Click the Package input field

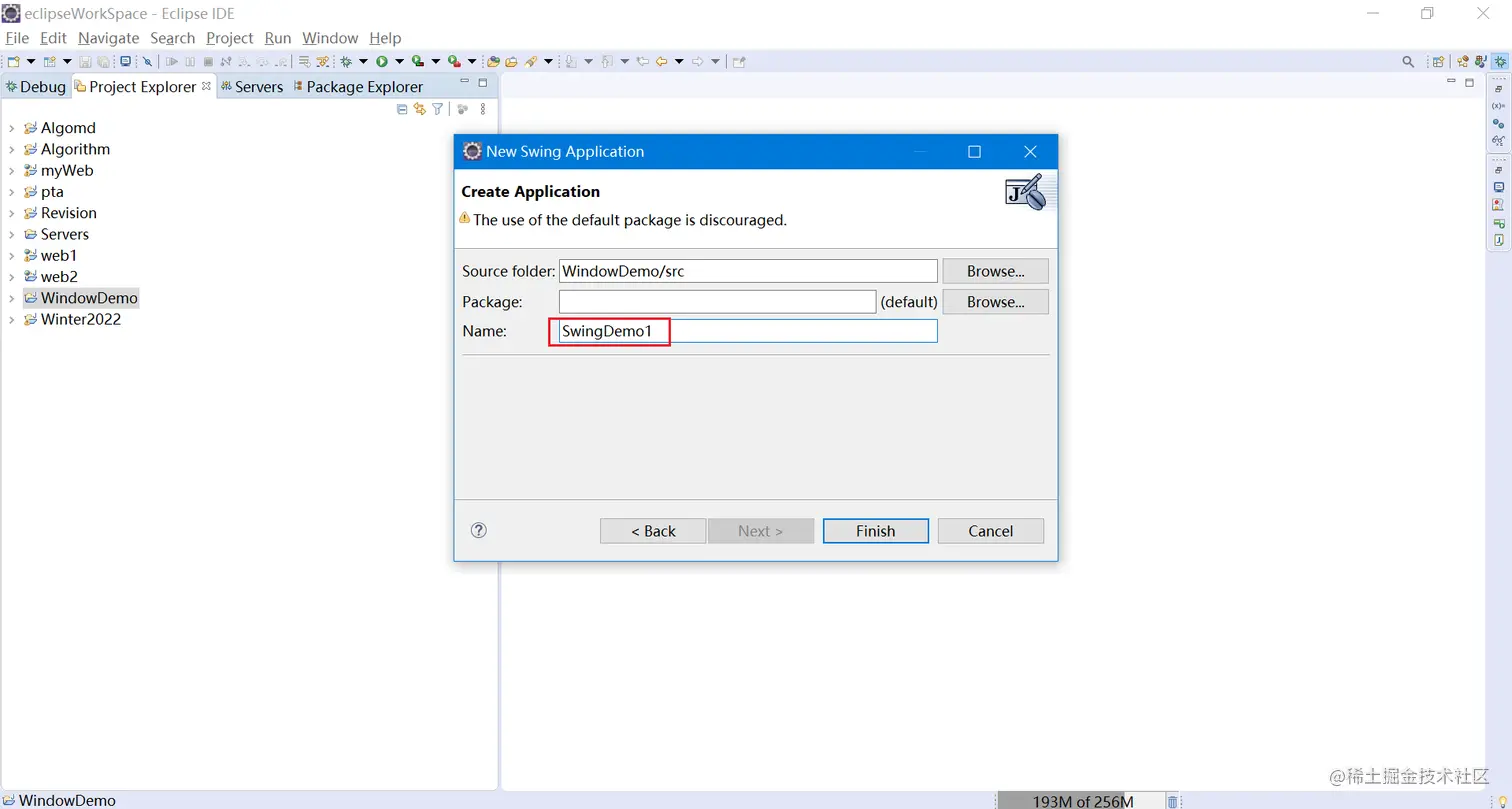pyautogui.click(x=717, y=301)
